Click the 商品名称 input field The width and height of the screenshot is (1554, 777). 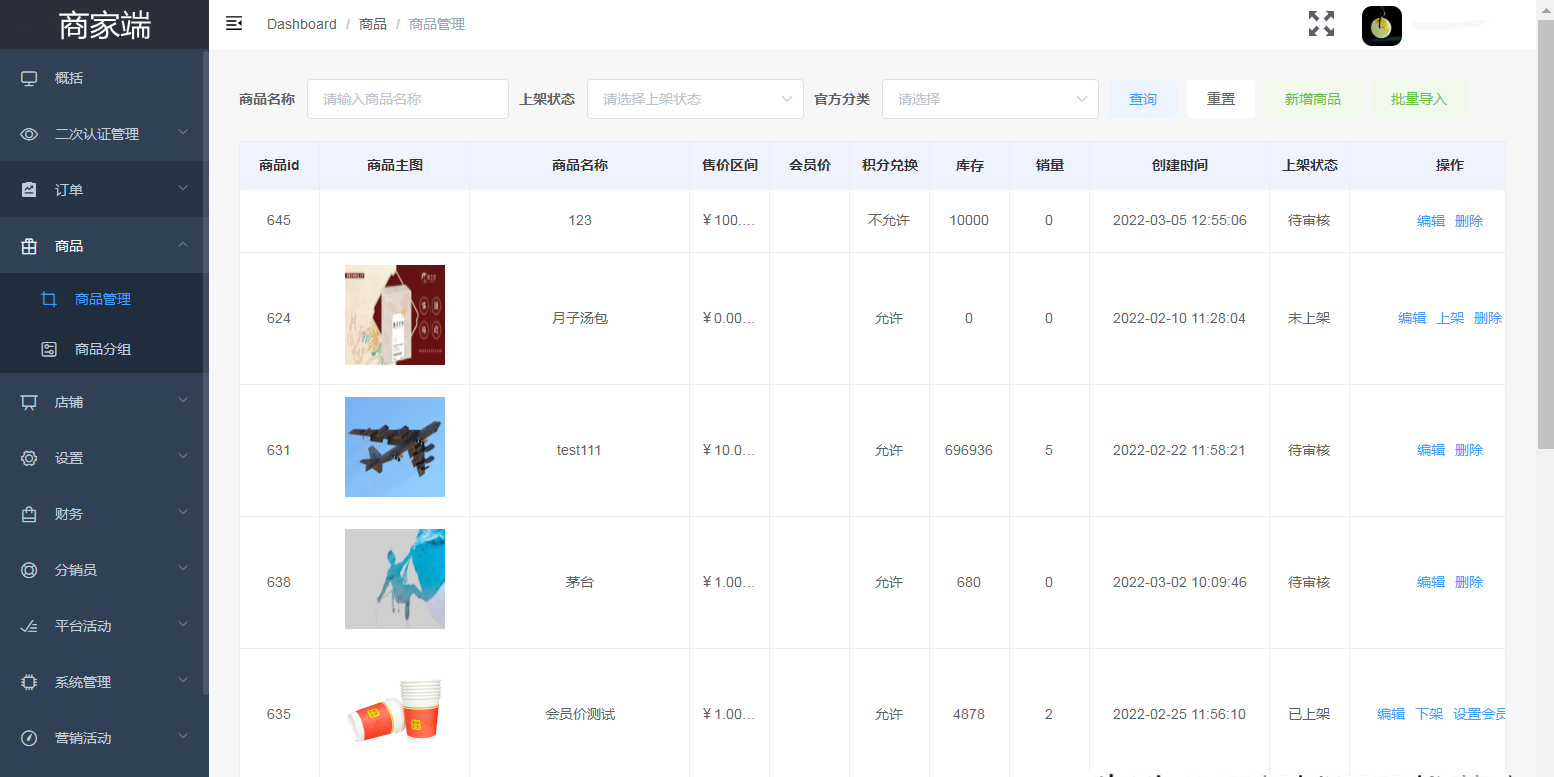click(408, 99)
